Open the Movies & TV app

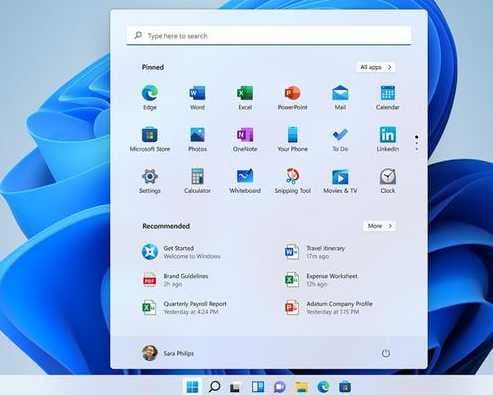pyautogui.click(x=340, y=181)
